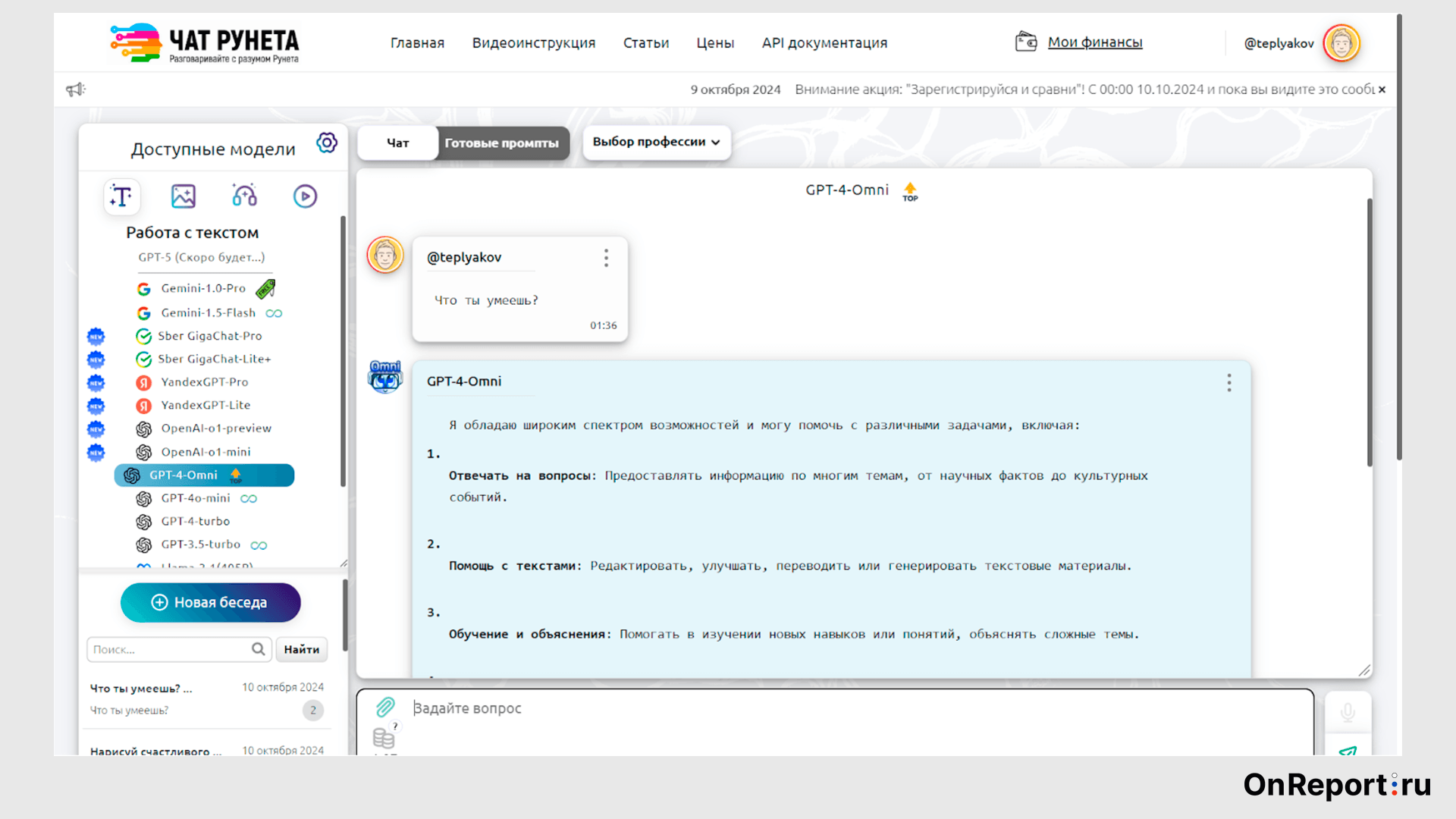Choose the Gemini-1.0-Pro model
The height and width of the screenshot is (819, 1456).
pyautogui.click(x=203, y=288)
